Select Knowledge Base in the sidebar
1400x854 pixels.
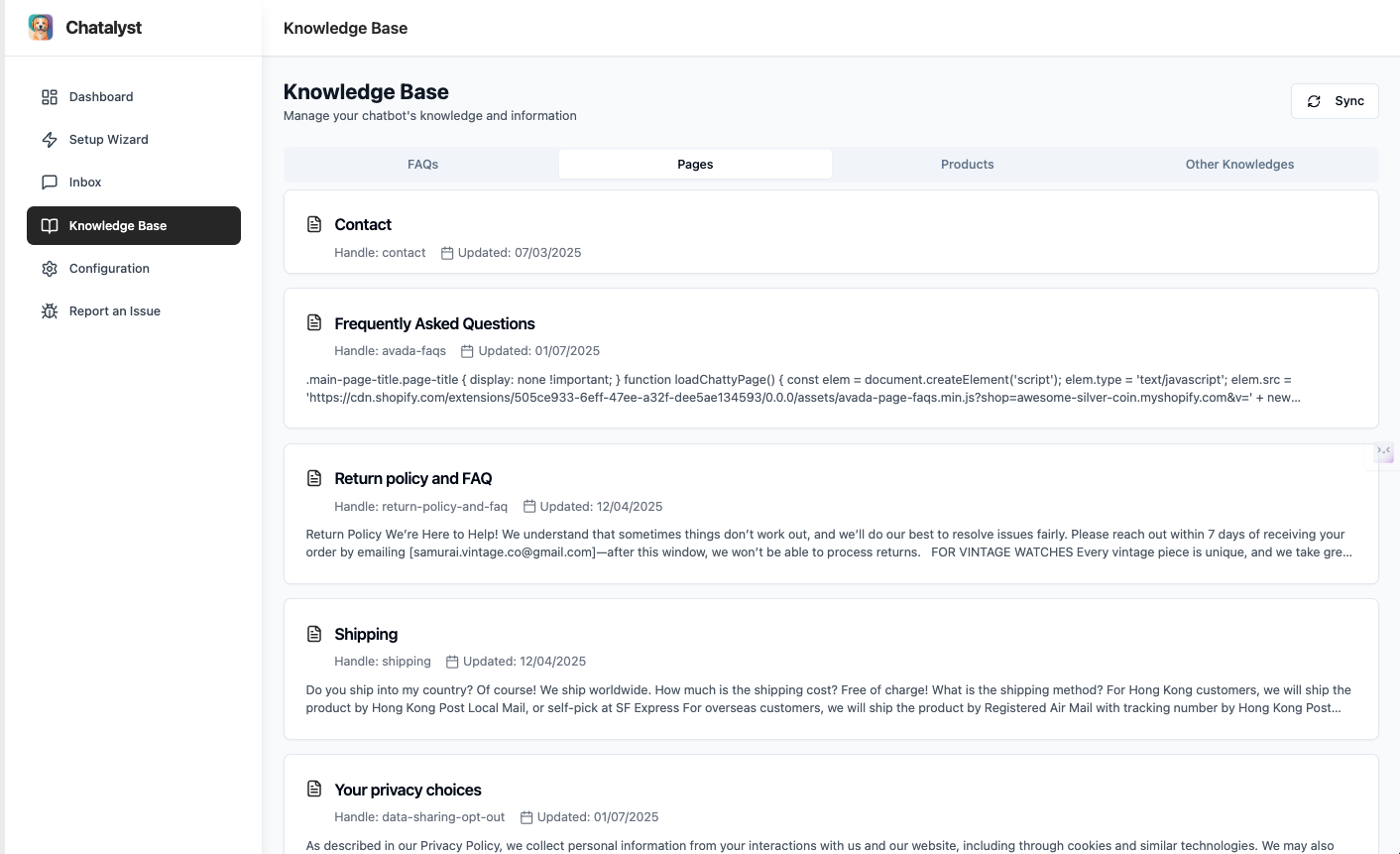tap(134, 226)
